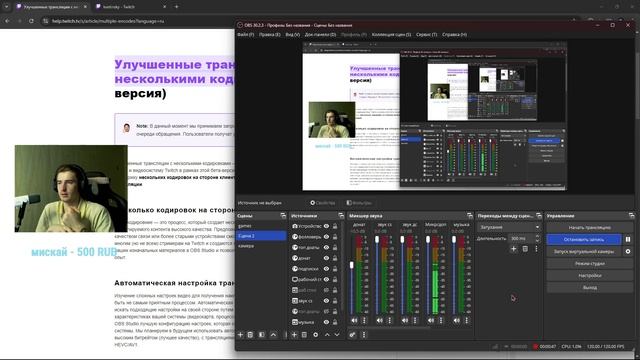Image resolution: width=640 pixels, height=360 pixels.
Task: Adjust the Микрофон volume slider handle
Action: [x=428, y=240]
